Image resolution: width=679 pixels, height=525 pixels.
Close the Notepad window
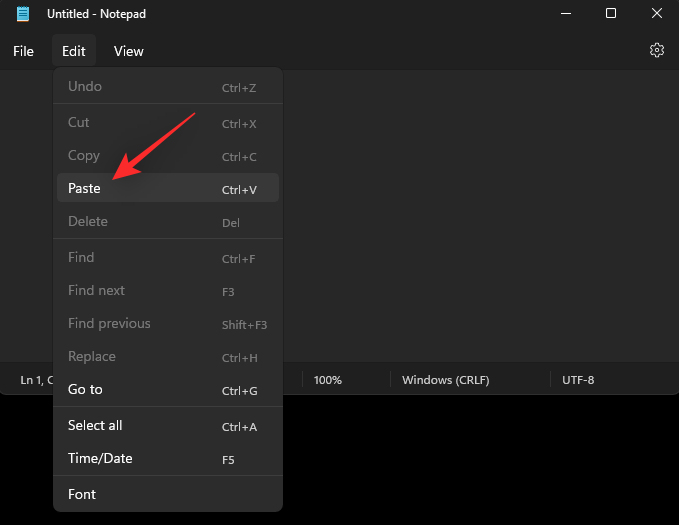click(656, 14)
